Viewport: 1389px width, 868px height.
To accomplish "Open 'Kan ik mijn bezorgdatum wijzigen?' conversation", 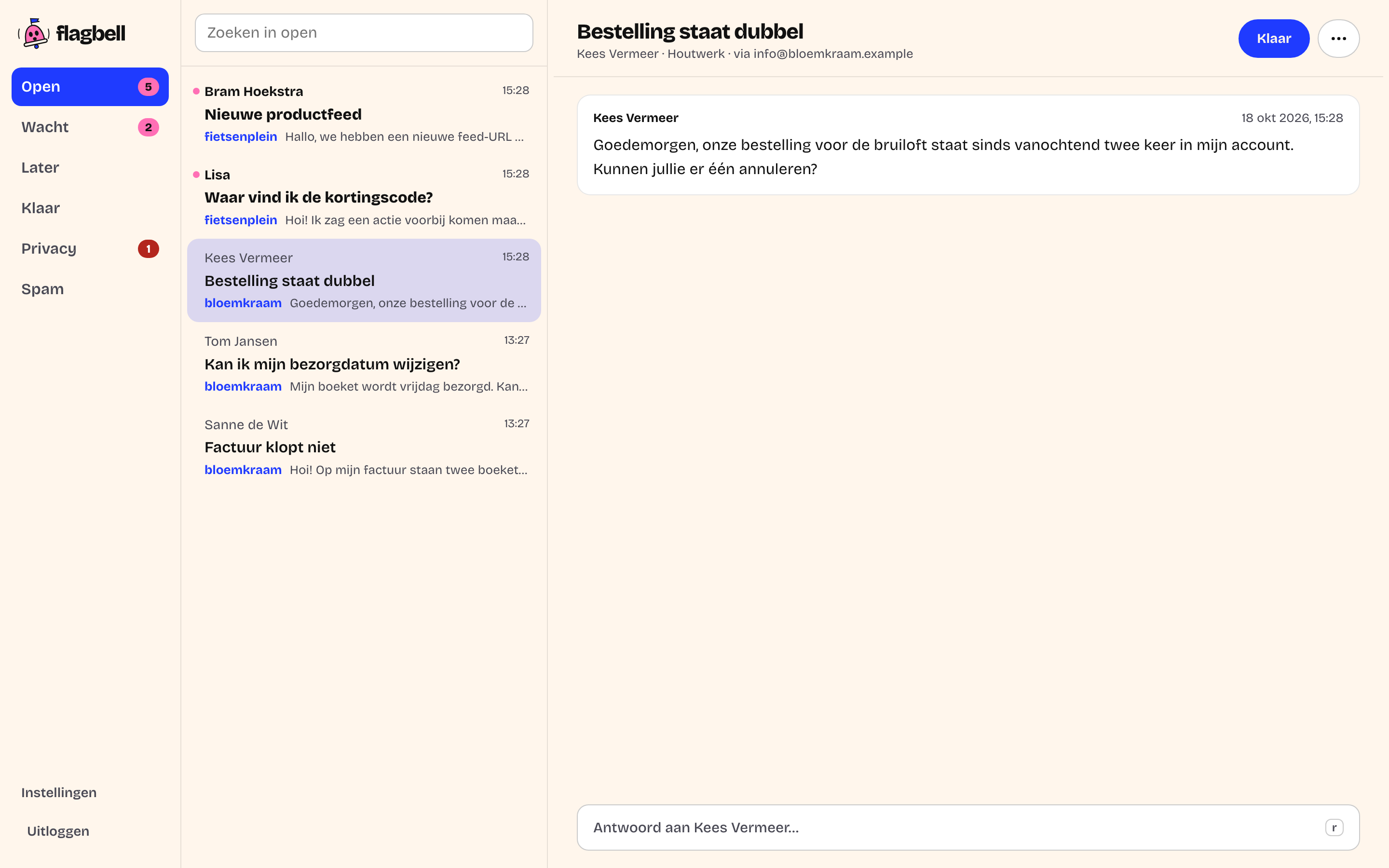I will click(x=364, y=364).
